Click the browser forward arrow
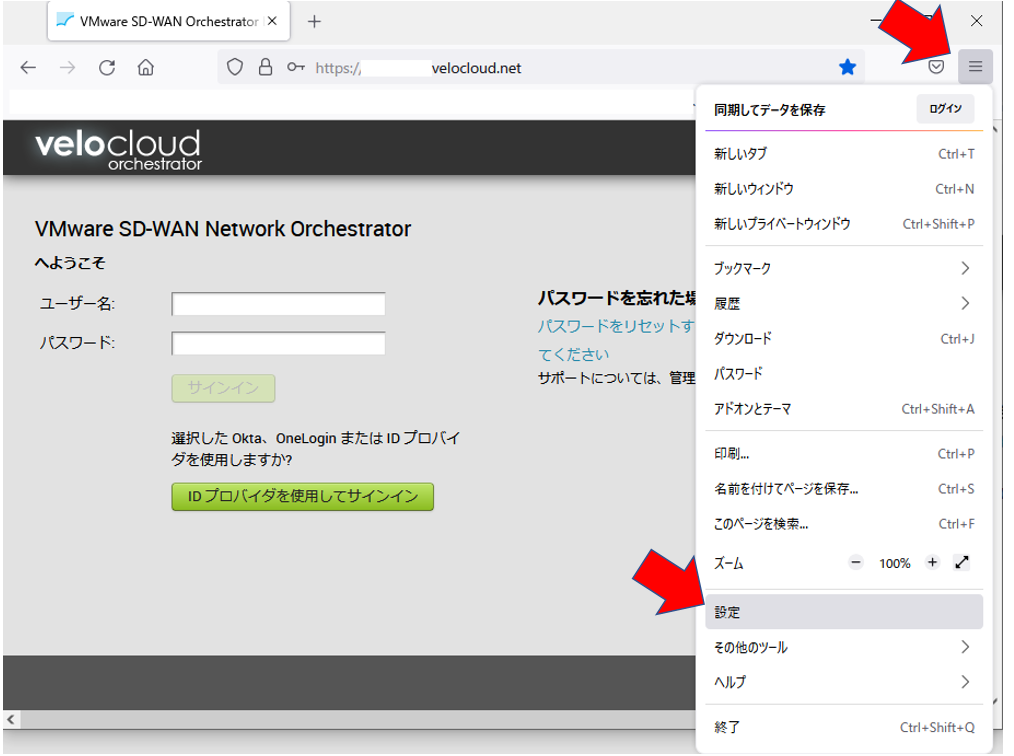The height and width of the screenshot is (756, 1014). [x=67, y=67]
